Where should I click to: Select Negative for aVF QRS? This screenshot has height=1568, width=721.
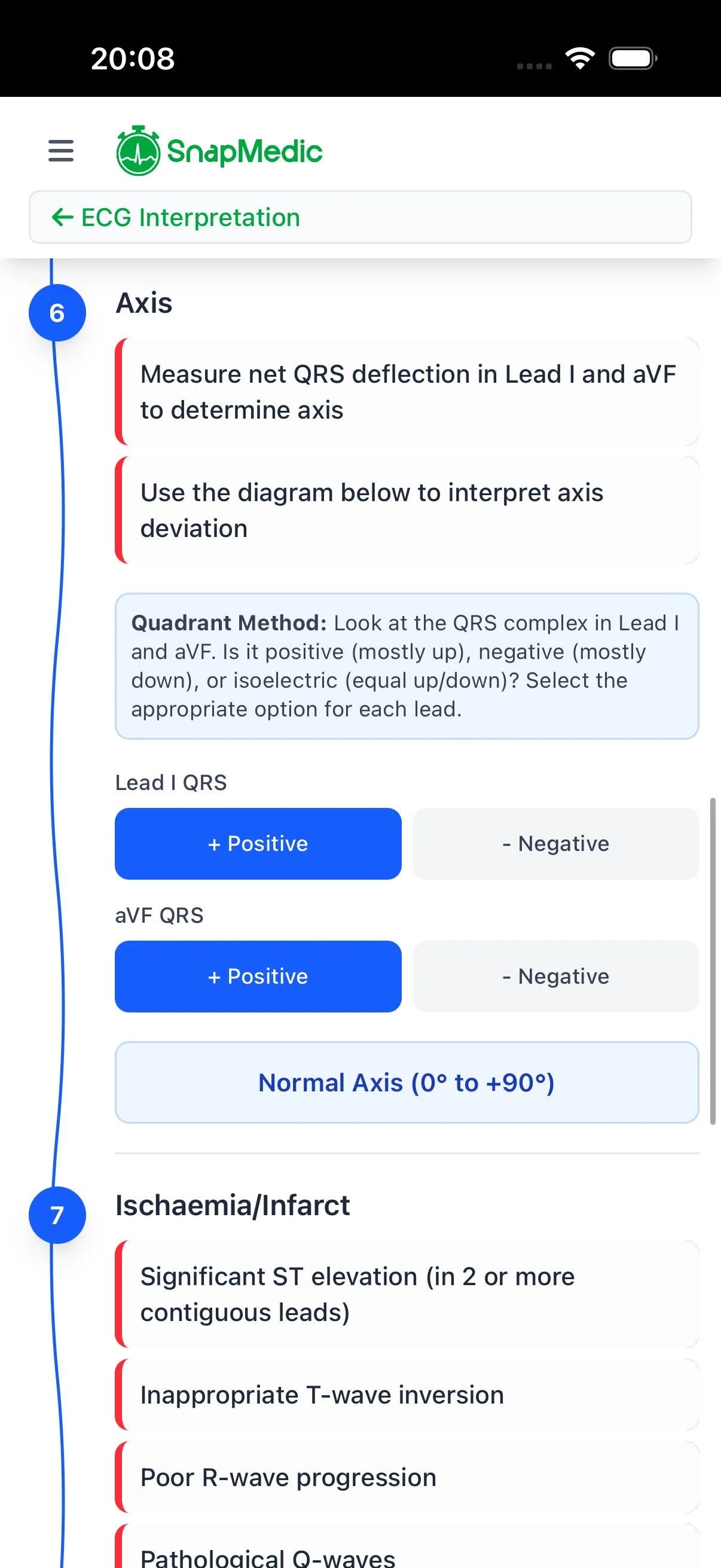click(x=555, y=977)
